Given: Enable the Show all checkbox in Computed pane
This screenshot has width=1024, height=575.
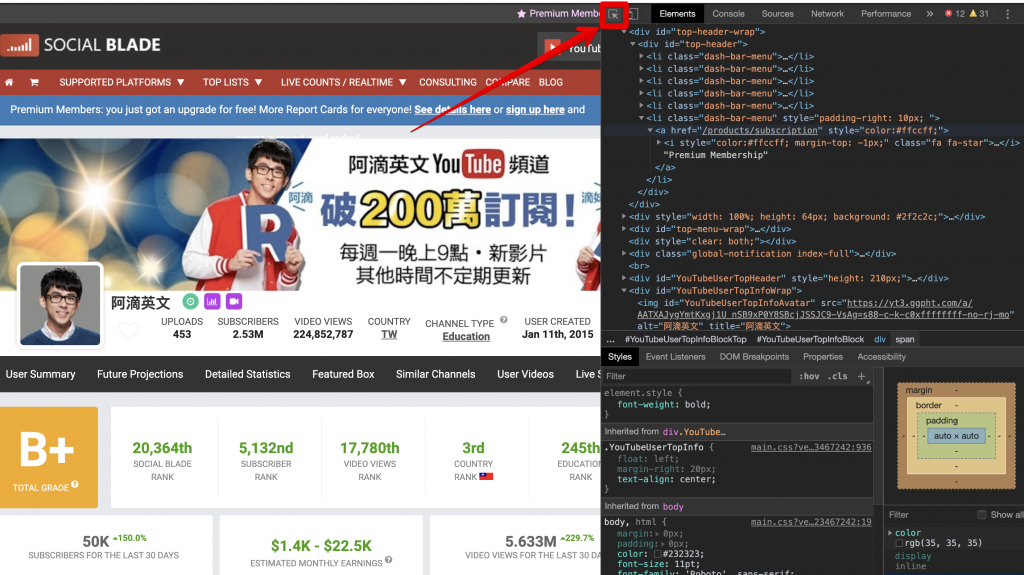Looking at the screenshot, I should [982, 515].
